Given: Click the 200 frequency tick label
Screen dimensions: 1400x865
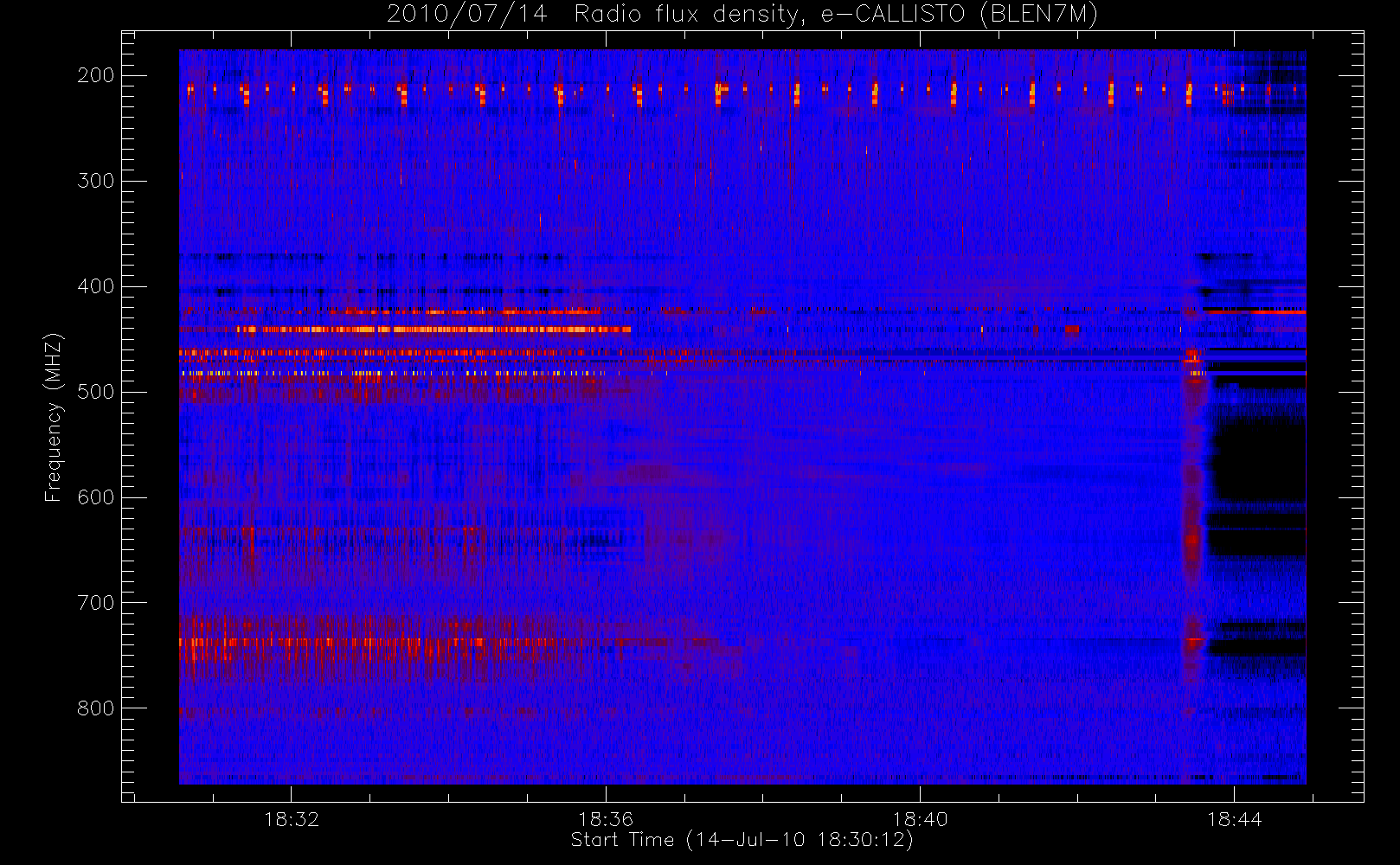Looking at the screenshot, I should pos(96,75).
